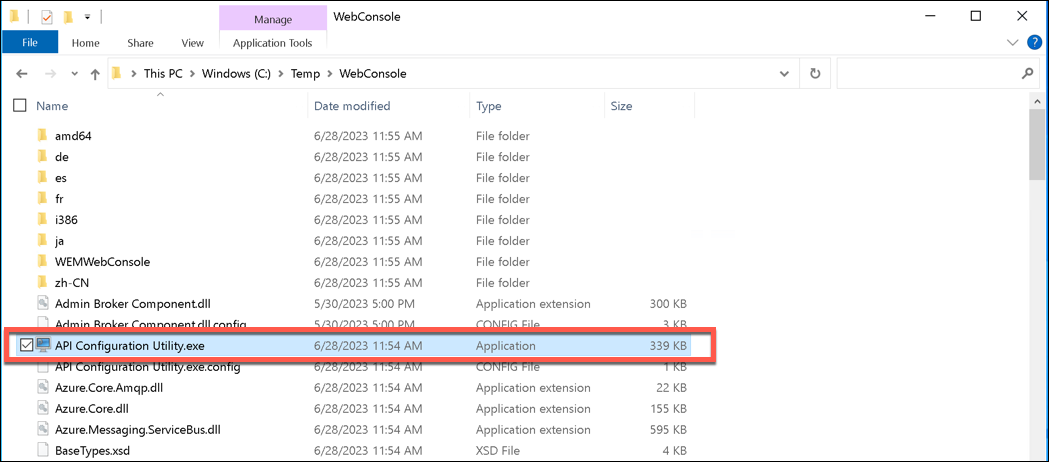
Task: Click the Properties icon in quick access toolbar
Action: (x=48, y=16)
